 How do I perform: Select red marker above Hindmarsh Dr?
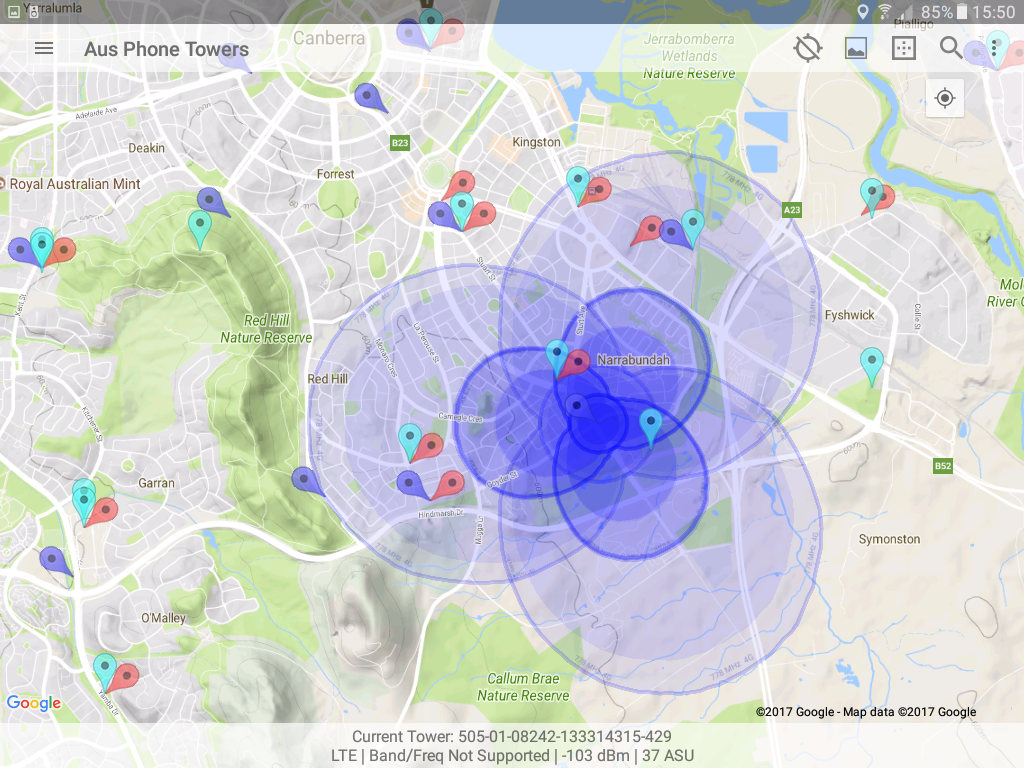pos(449,485)
